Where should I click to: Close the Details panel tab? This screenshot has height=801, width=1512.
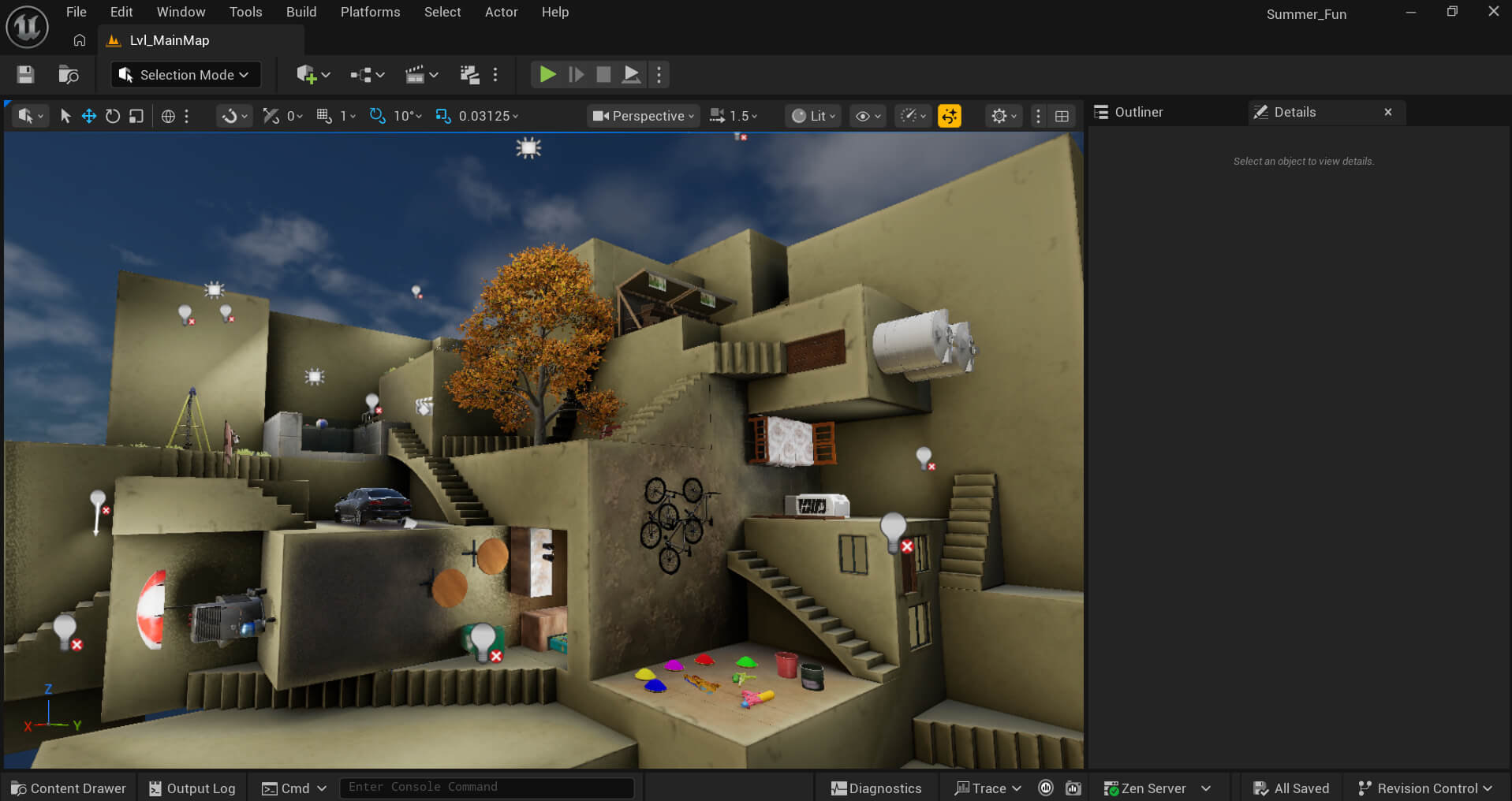(1388, 112)
